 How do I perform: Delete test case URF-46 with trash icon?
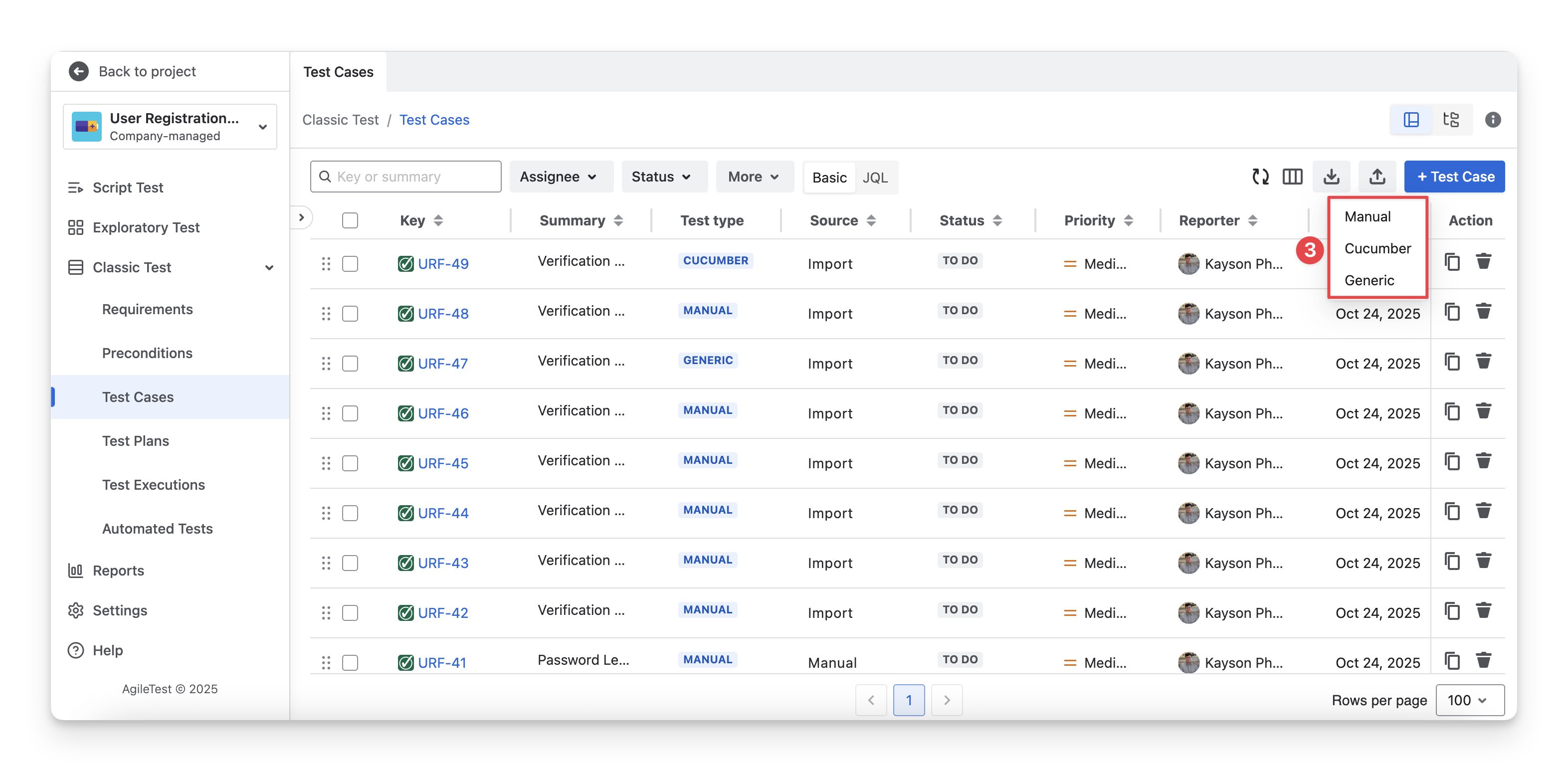(x=1483, y=412)
